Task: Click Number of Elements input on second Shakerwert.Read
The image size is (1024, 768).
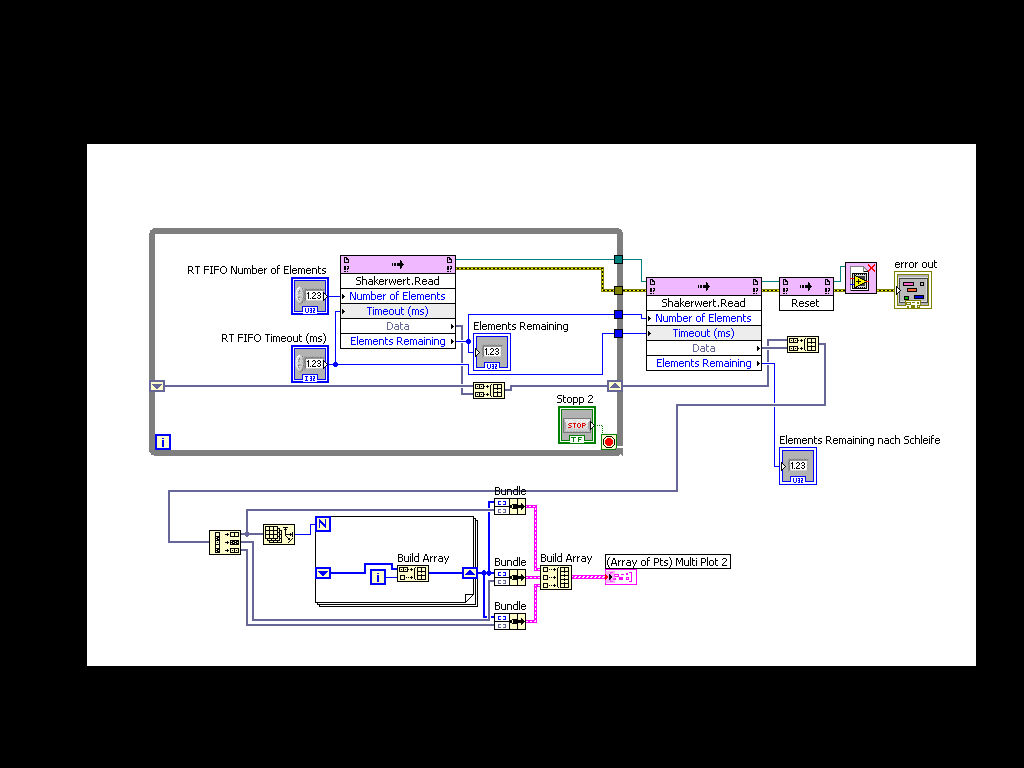Action: pos(703,318)
